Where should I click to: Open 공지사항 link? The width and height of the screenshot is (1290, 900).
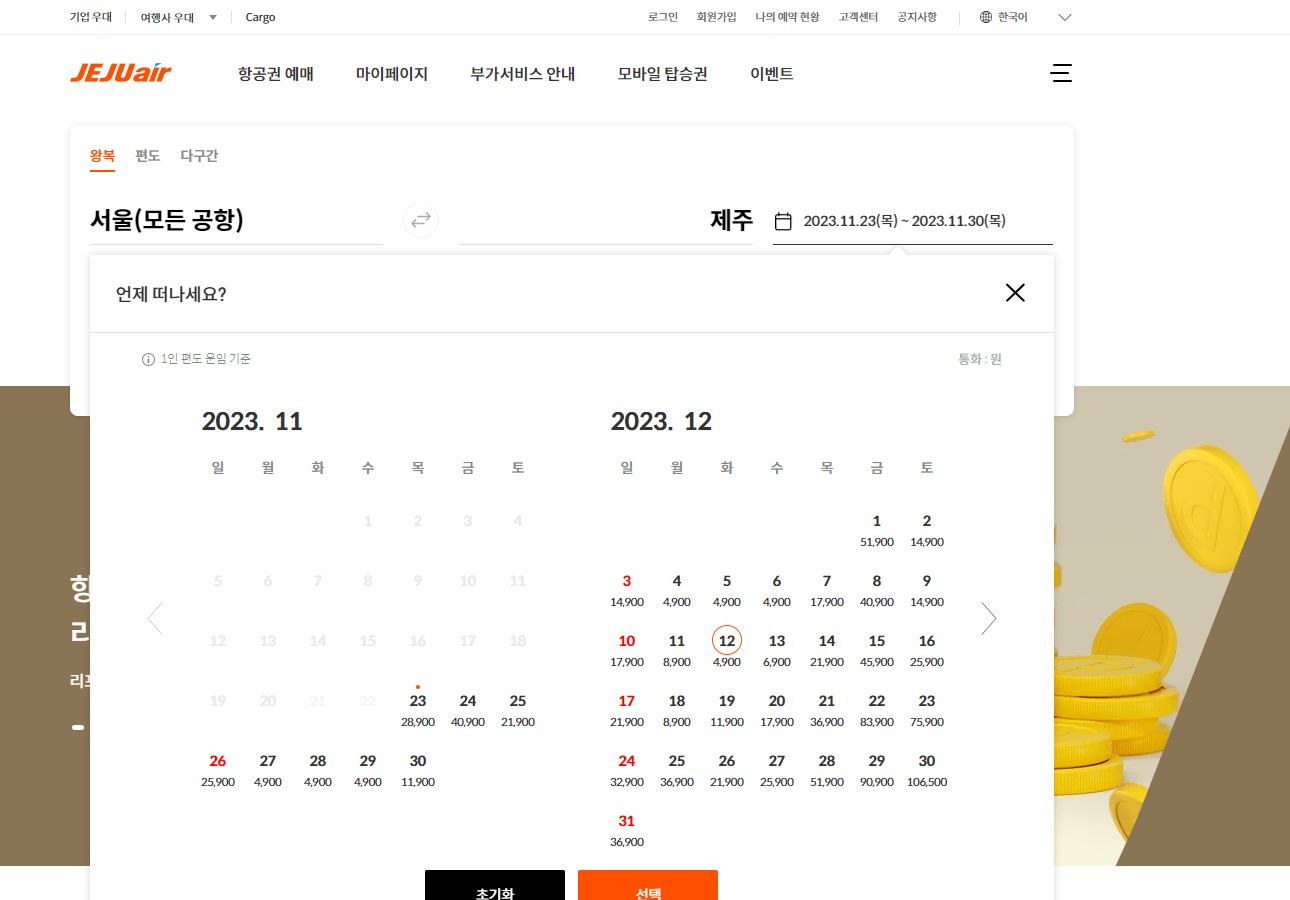point(917,17)
